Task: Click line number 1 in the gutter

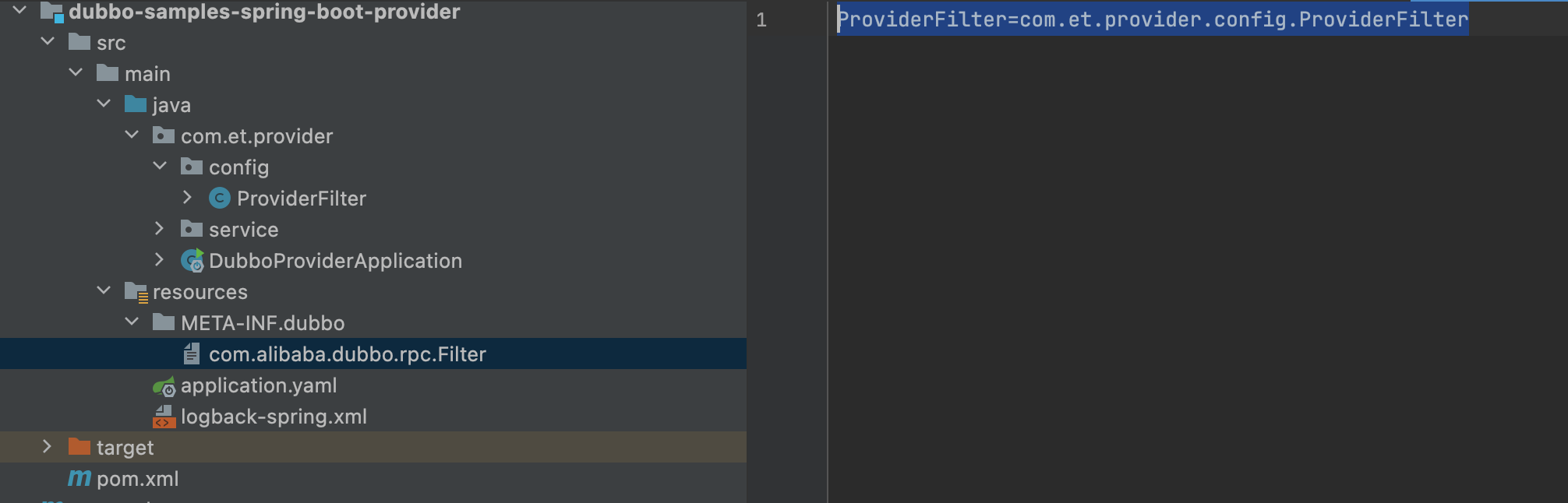Action: [x=761, y=20]
